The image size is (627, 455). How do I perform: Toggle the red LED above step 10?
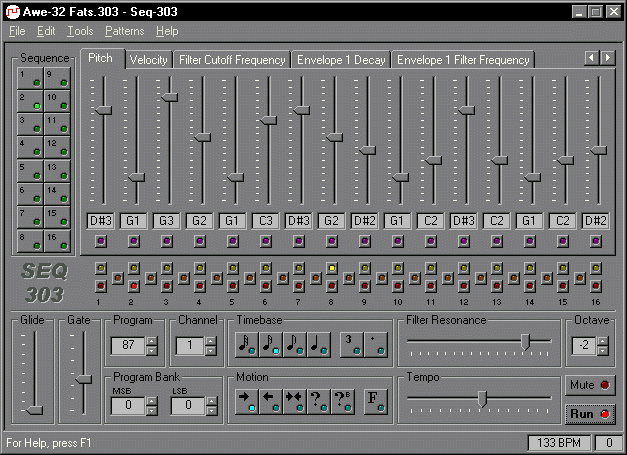pyautogui.click(x=397, y=286)
